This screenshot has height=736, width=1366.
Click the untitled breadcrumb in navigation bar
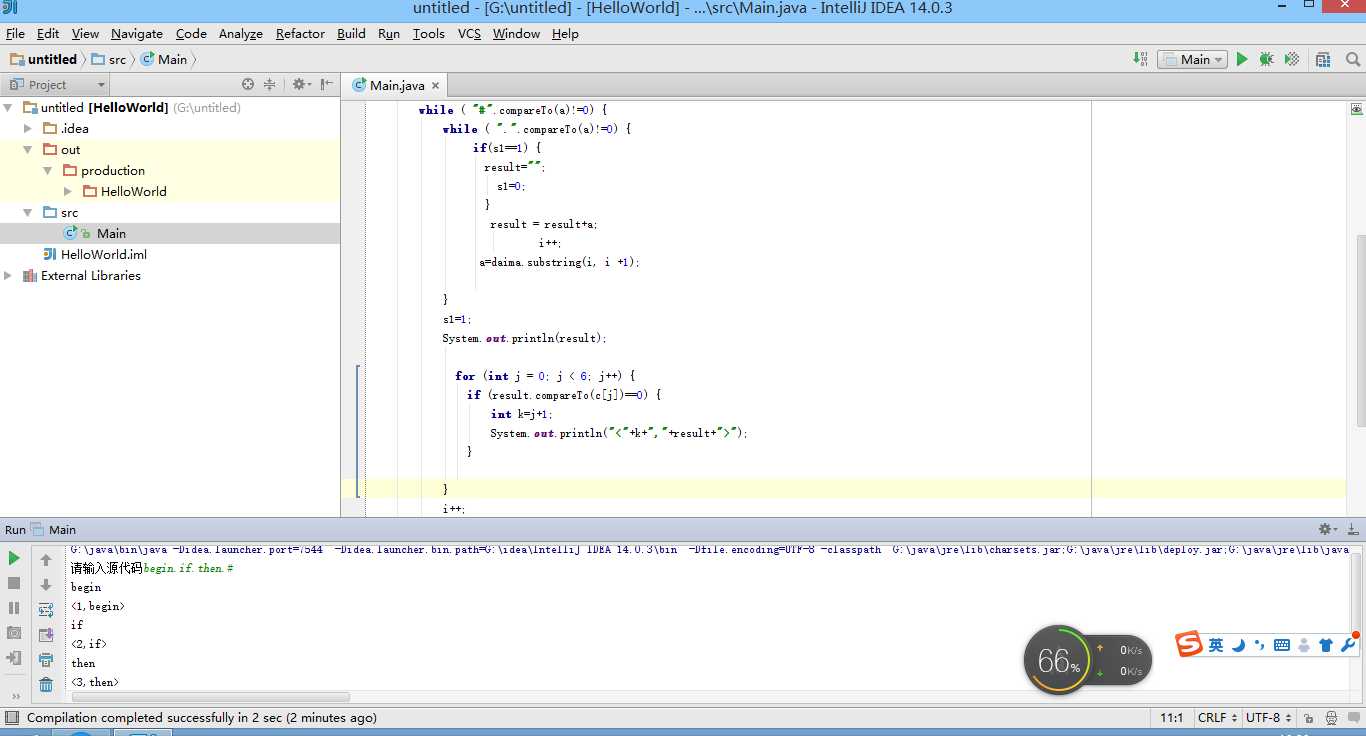pyautogui.click(x=44, y=59)
